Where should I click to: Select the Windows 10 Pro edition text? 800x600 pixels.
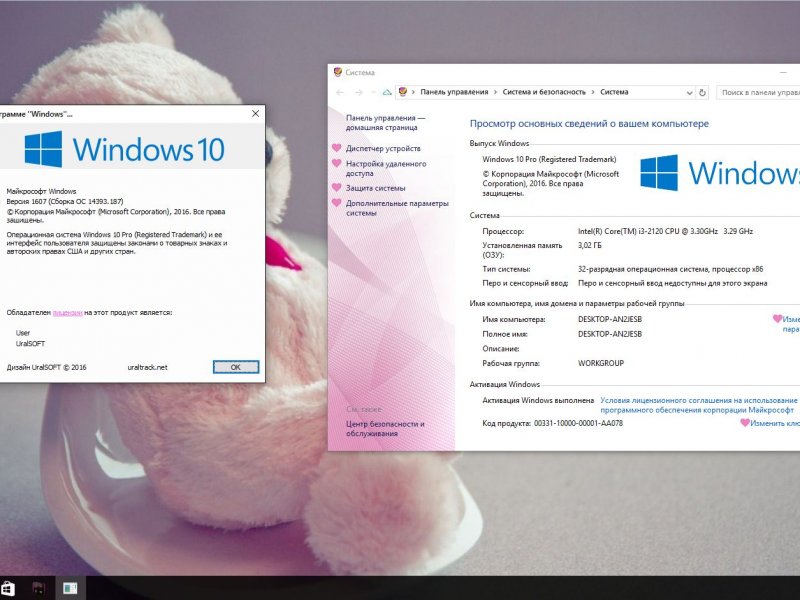(549, 159)
